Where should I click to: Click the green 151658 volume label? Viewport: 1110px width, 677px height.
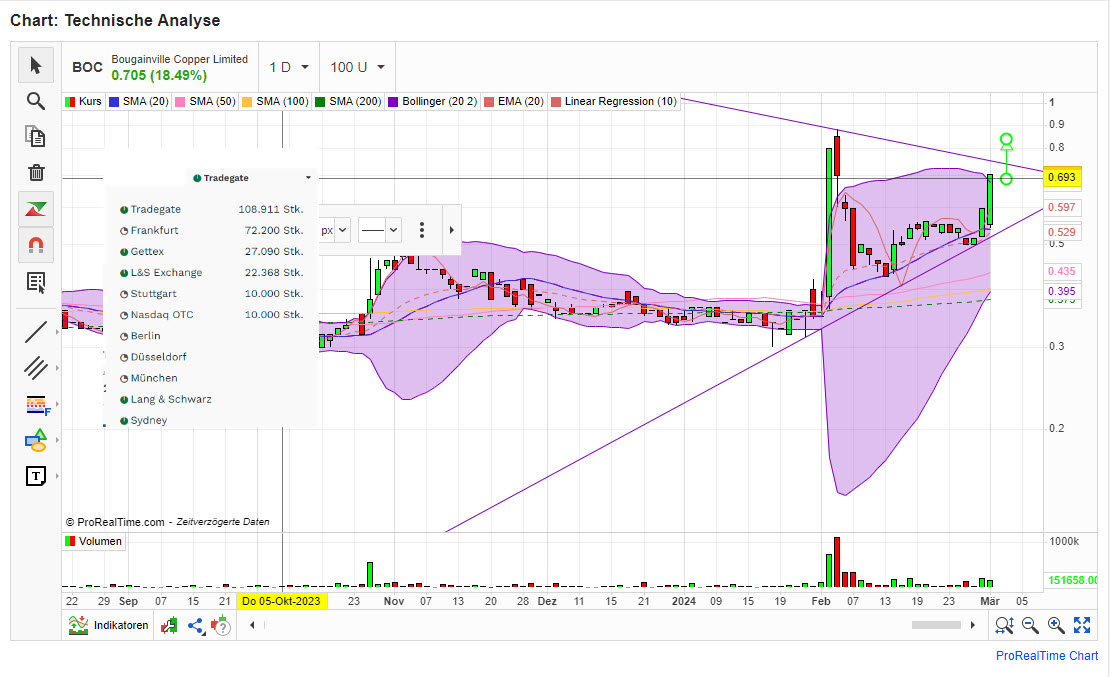[1072, 581]
